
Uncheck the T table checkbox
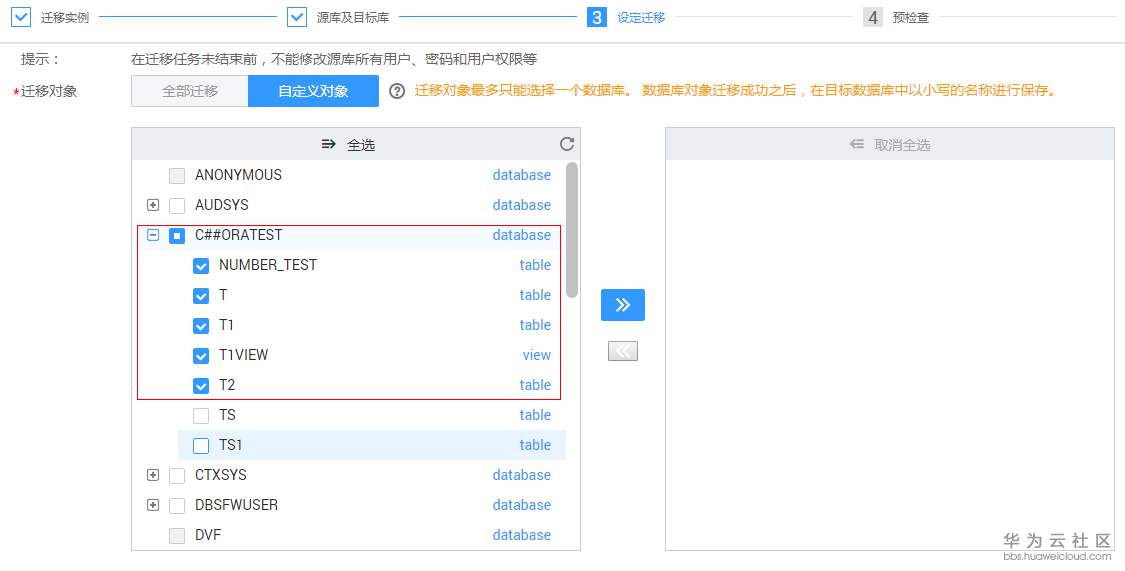[201, 296]
